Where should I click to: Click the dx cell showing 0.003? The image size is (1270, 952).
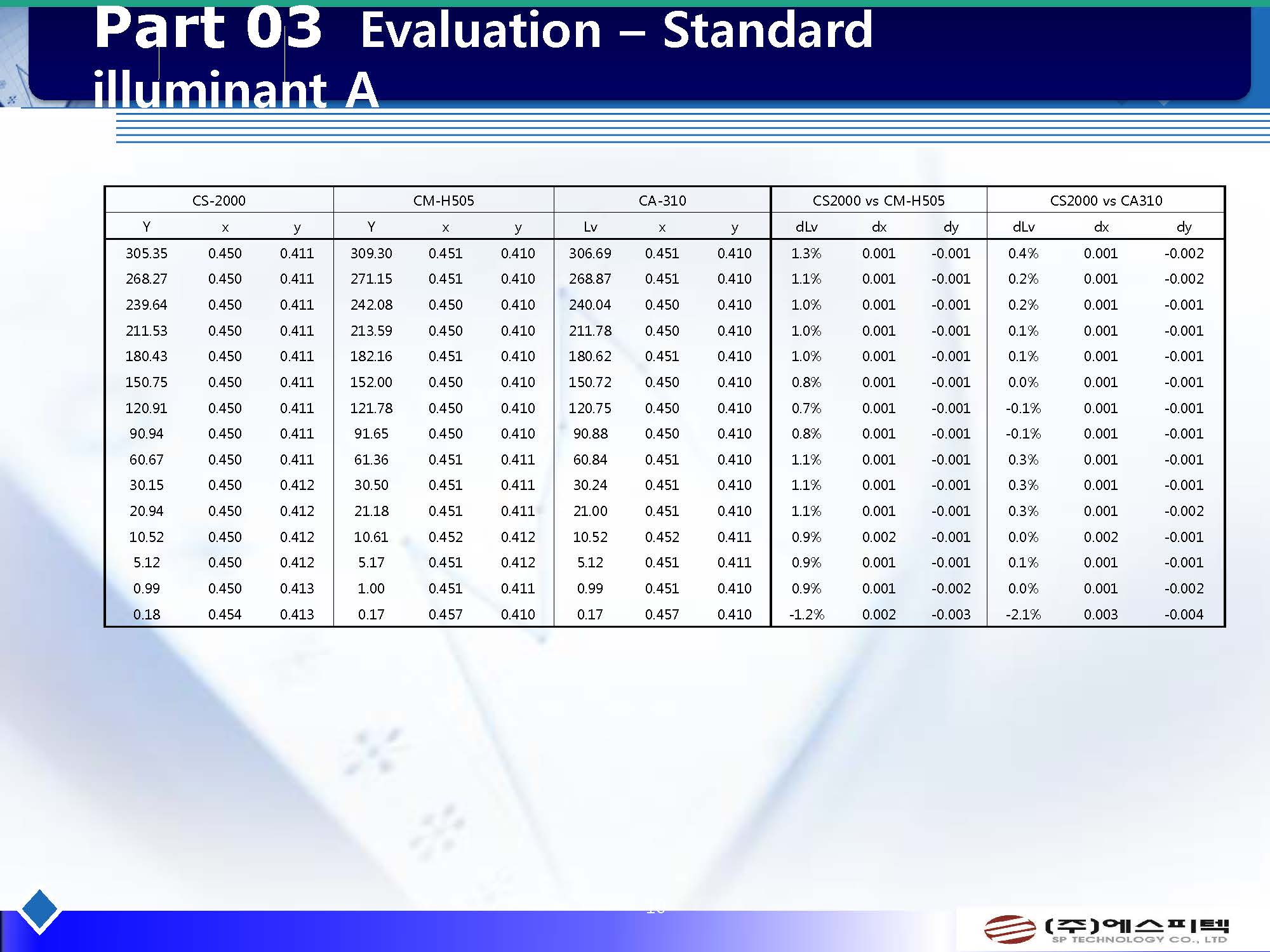tap(1101, 614)
